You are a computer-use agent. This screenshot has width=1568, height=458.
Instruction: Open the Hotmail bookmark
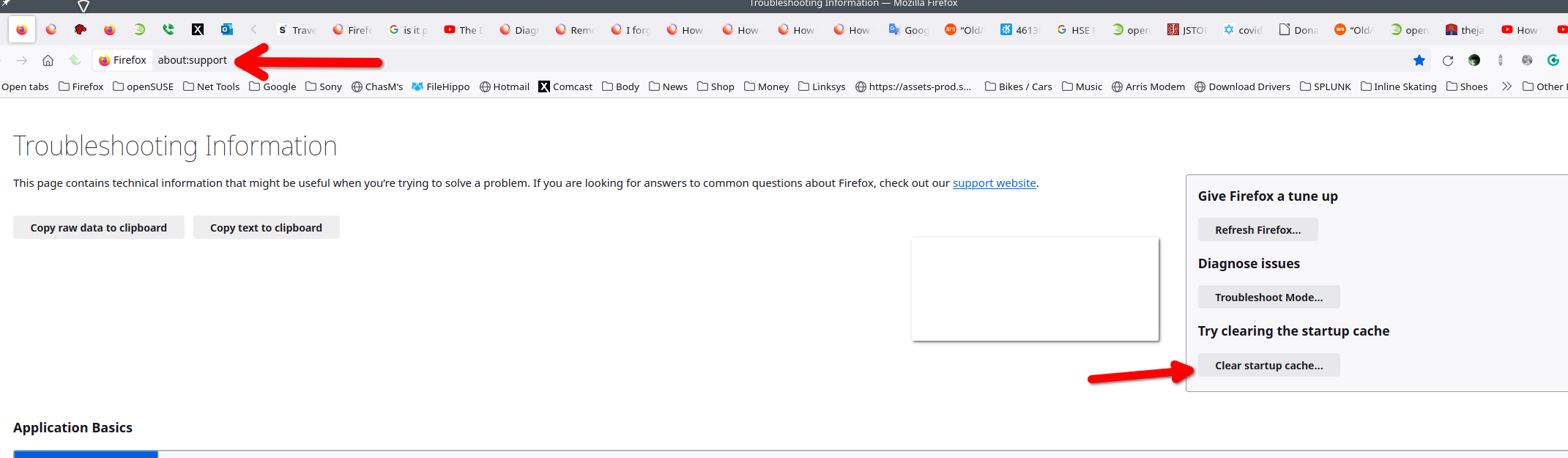pyautogui.click(x=505, y=86)
